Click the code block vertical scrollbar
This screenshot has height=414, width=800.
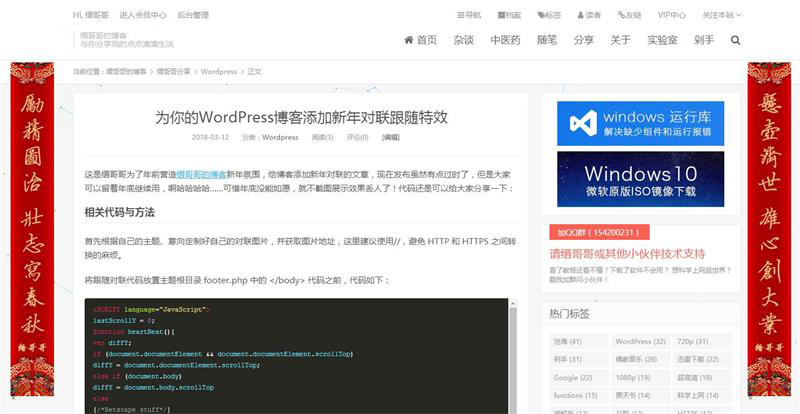tap(513, 356)
